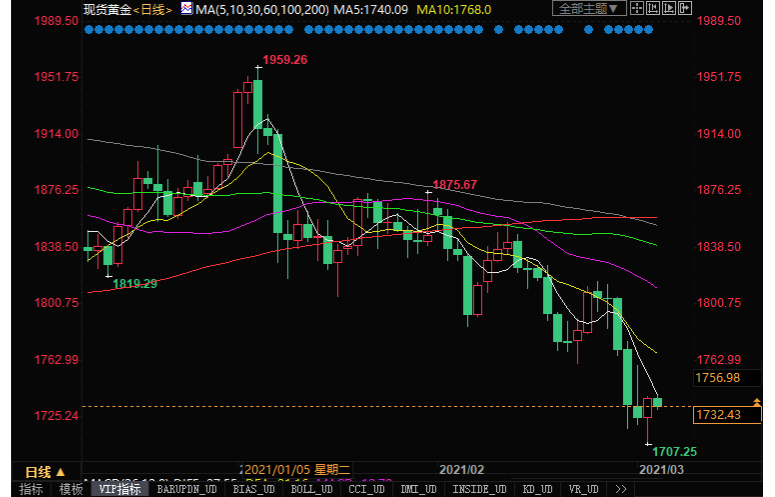This screenshot has height=497, width=775.
Task: Select the VR_UD indicator tab
Action: (x=583, y=489)
